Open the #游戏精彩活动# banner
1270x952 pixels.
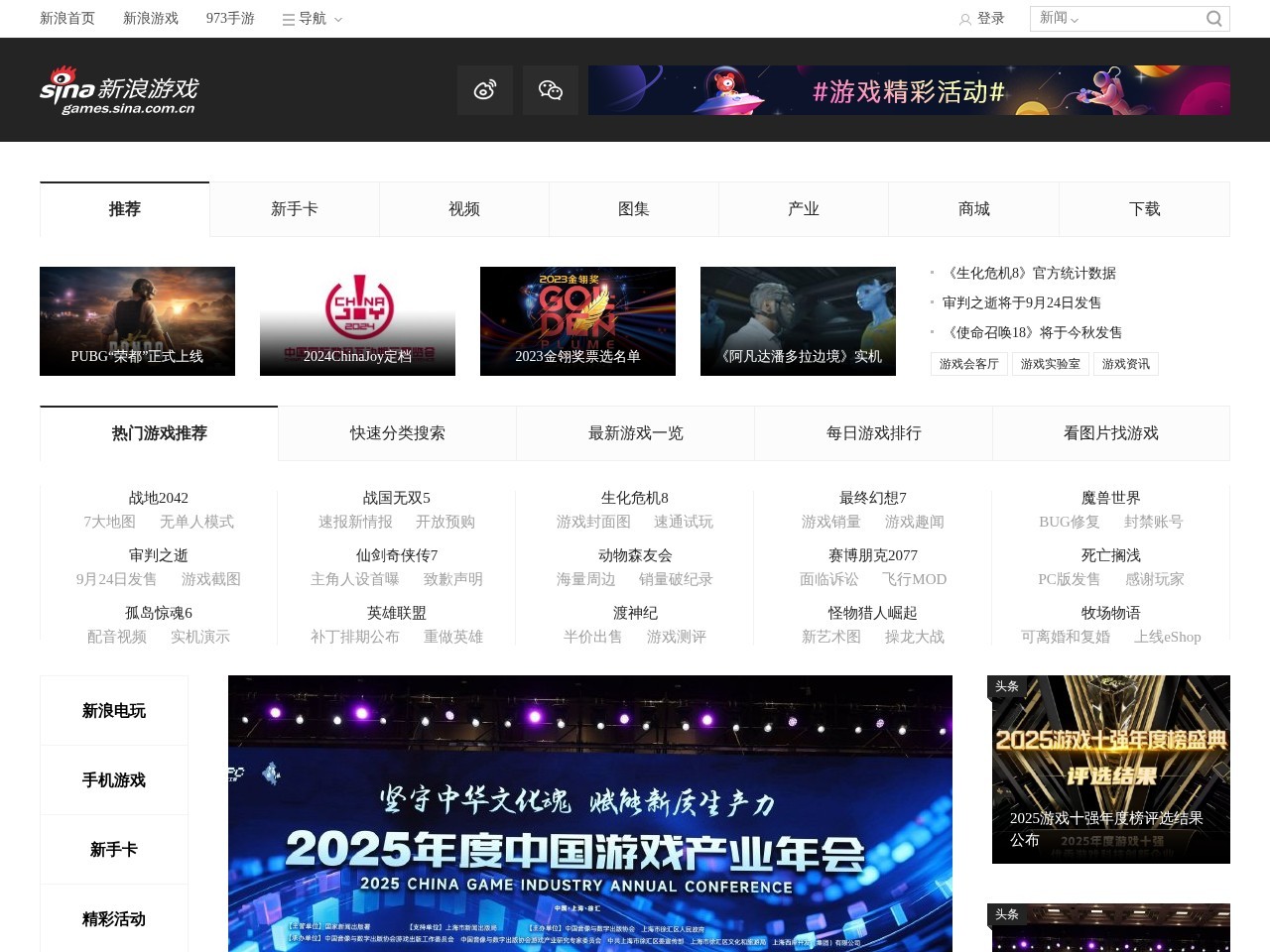point(909,89)
